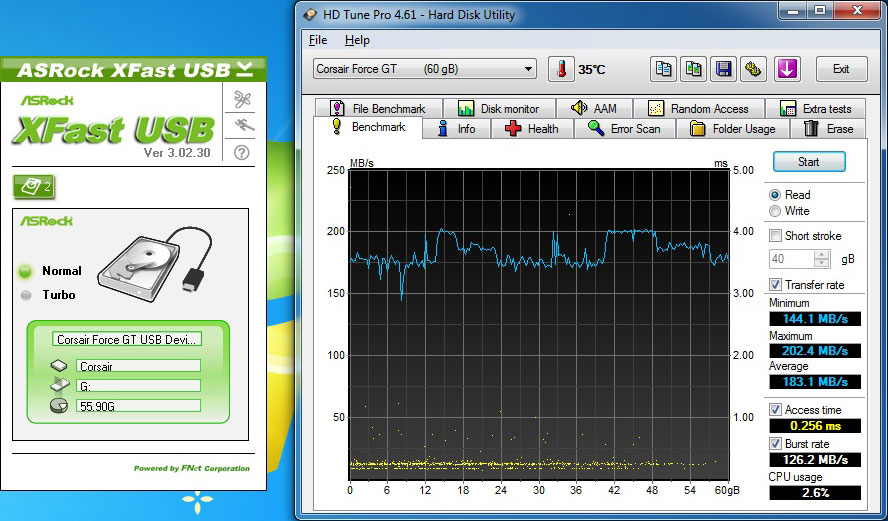
Task: Click the 55.90G capacity field
Action: tap(138, 406)
